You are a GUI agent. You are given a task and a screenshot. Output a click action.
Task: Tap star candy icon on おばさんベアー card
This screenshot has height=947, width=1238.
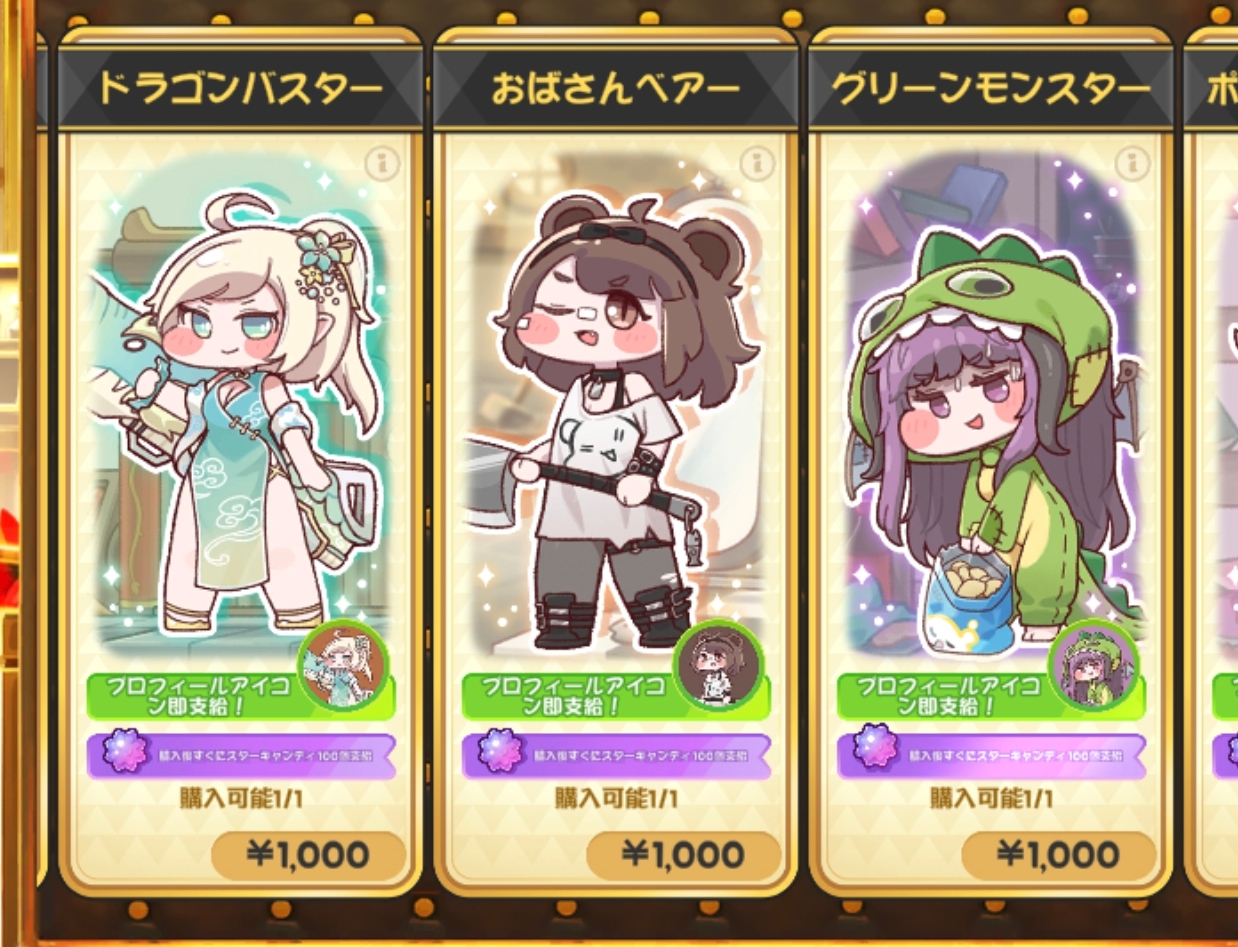pyautogui.click(x=501, y=754)
